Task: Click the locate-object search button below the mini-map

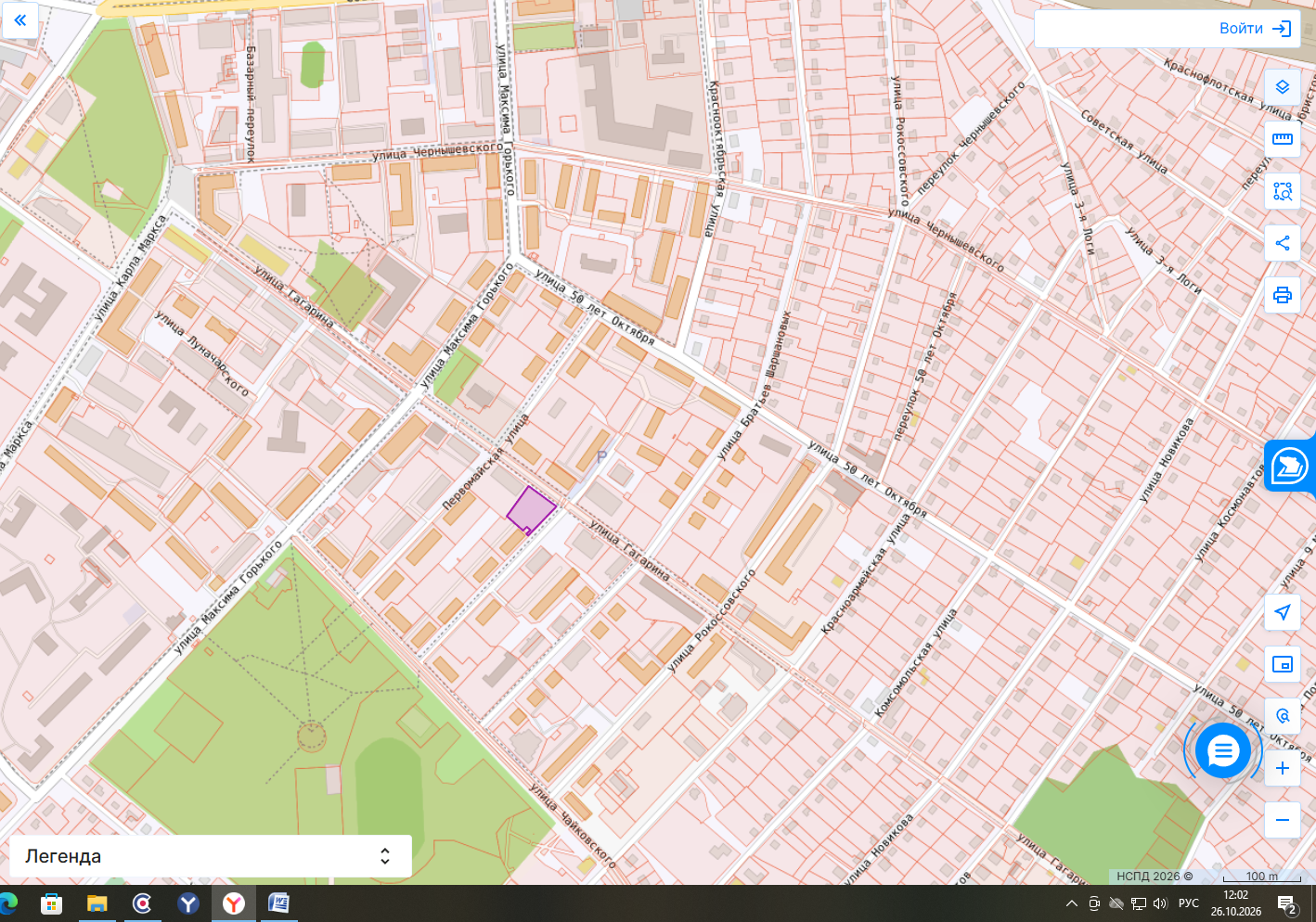Action: [x=1283, y=716]
